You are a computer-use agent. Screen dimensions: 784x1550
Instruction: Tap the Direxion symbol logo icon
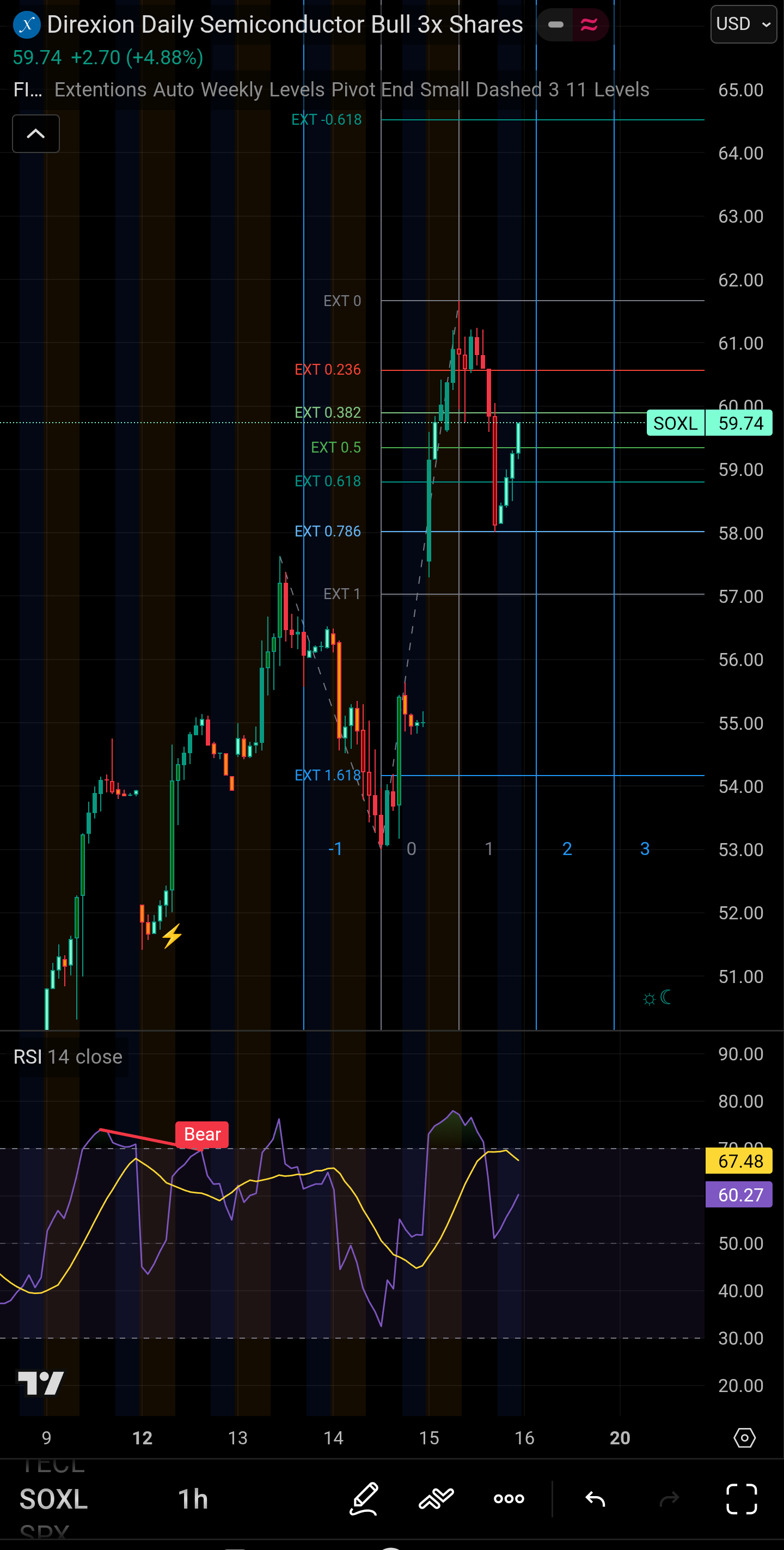pos(27,25)
